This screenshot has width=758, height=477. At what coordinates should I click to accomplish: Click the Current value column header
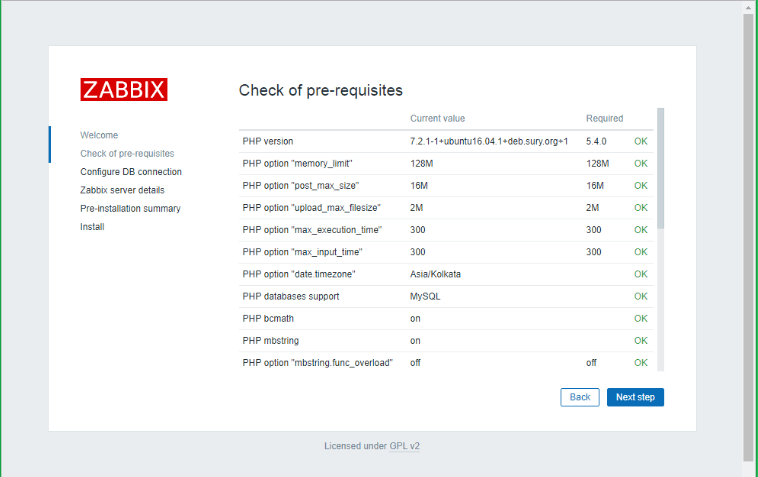pos(437,118)
